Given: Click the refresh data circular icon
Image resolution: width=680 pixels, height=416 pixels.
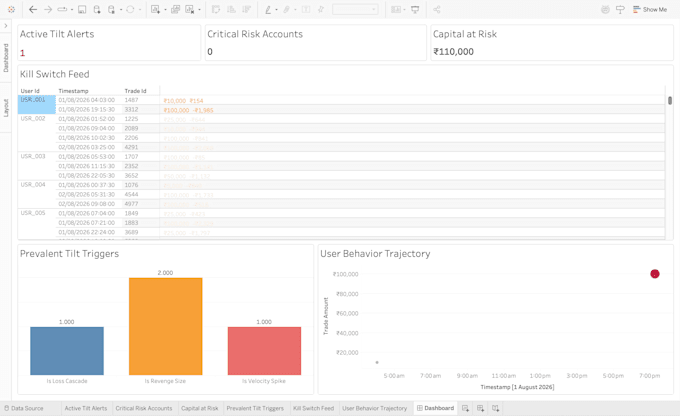Looking at the screenshot, I should [x=130, y=9].
